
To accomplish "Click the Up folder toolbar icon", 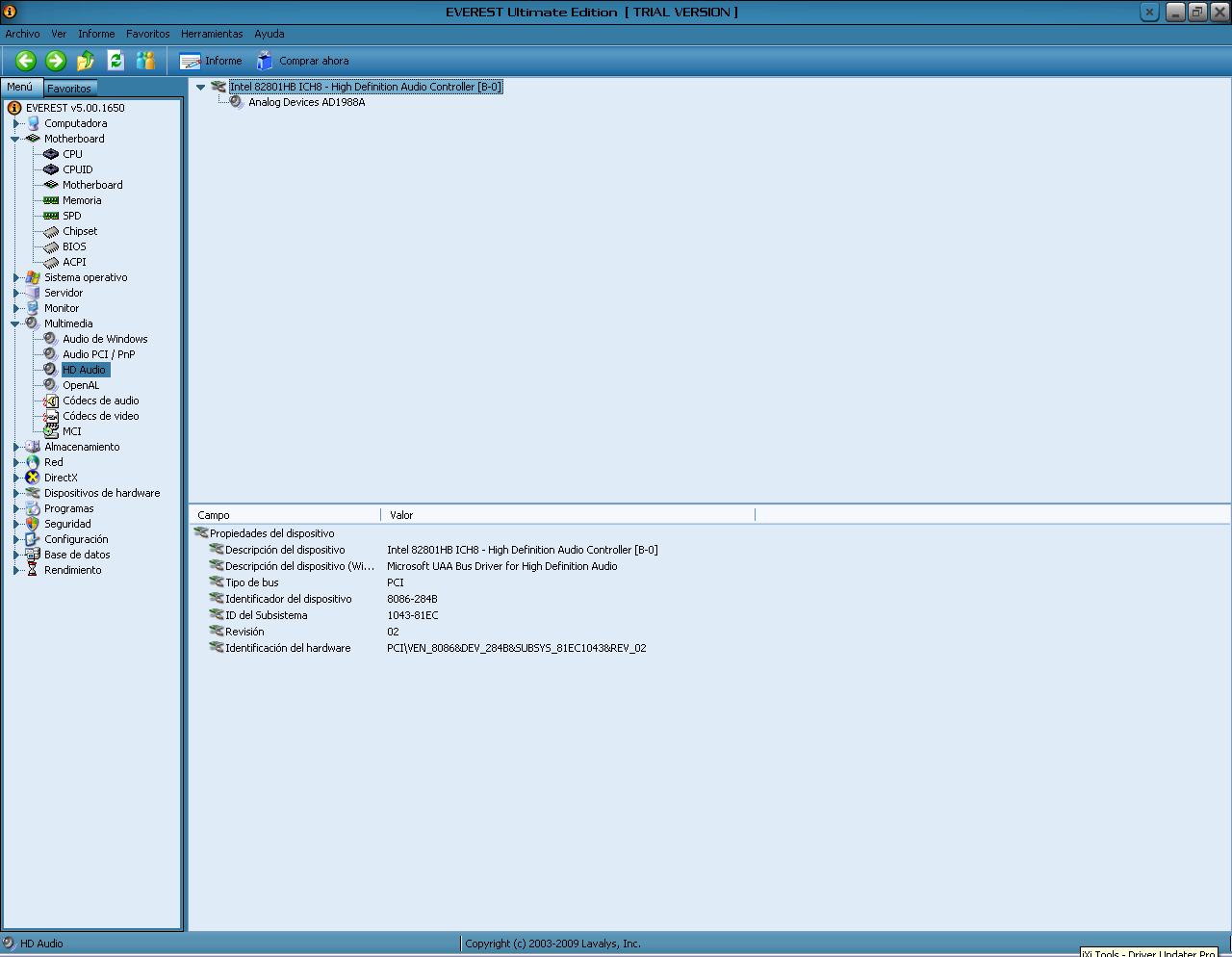I will (x=86, y=61).
